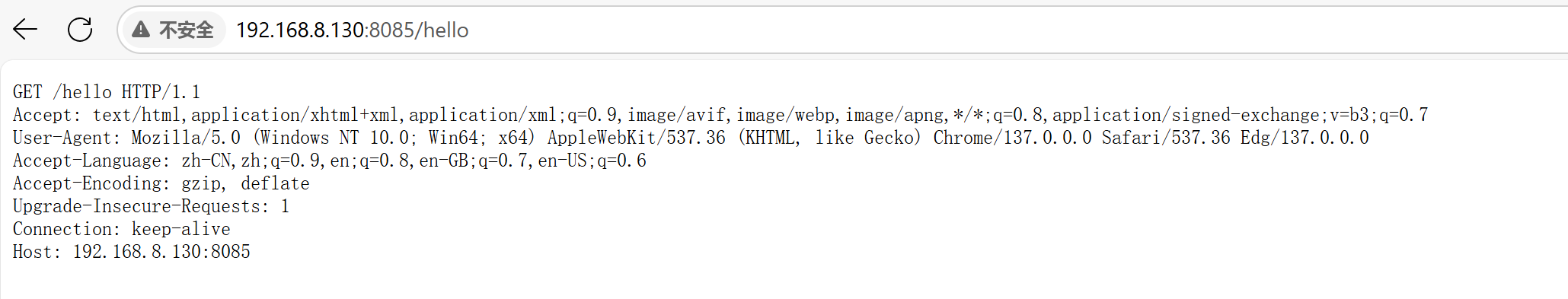Click the GET /hello HTTP/1.1 request line
This screenshot has width=1568, height=299.
[107, 92]
